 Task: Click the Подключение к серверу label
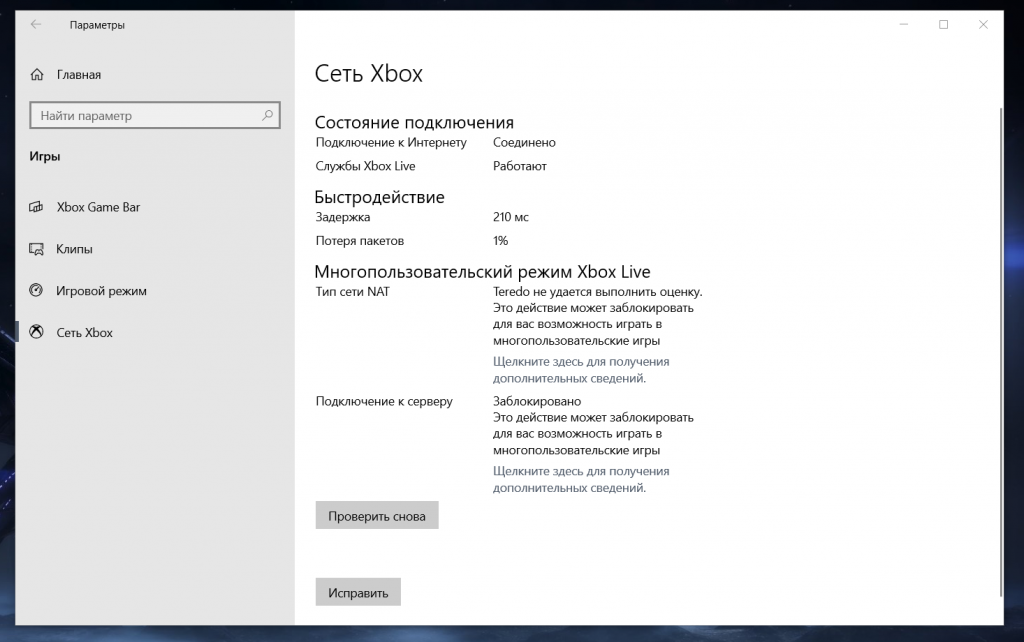coord(384,401)
